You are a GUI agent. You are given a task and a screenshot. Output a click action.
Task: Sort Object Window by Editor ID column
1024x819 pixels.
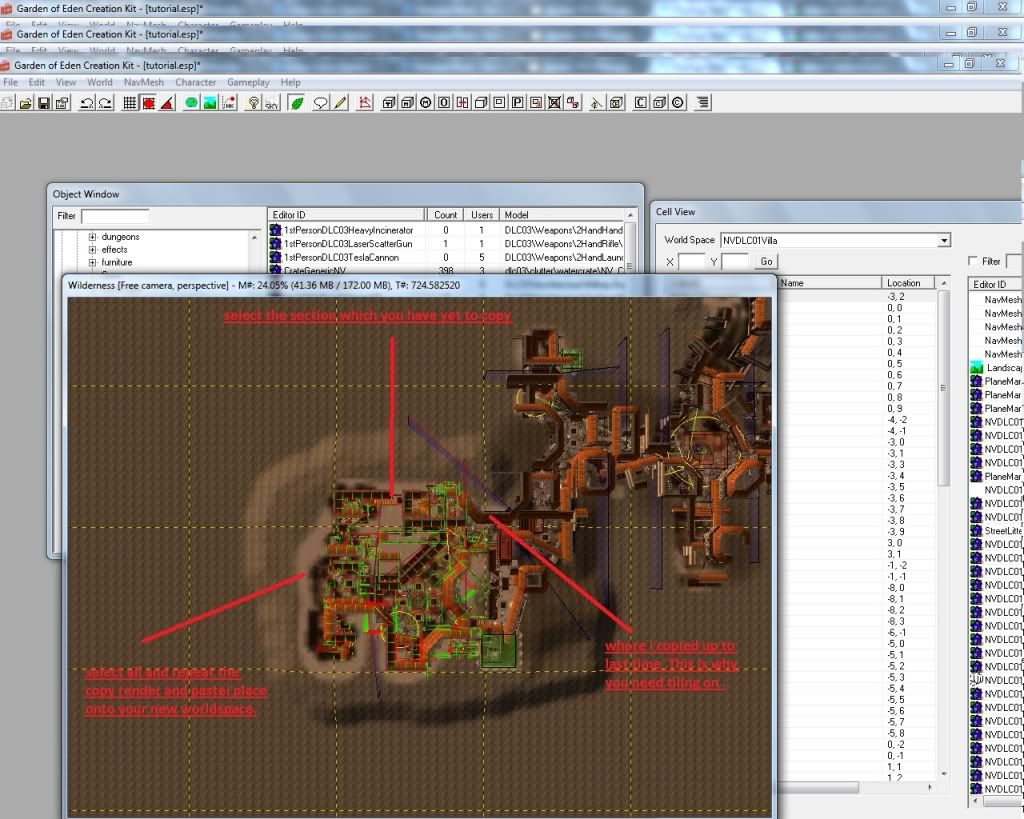click(347, 215)
